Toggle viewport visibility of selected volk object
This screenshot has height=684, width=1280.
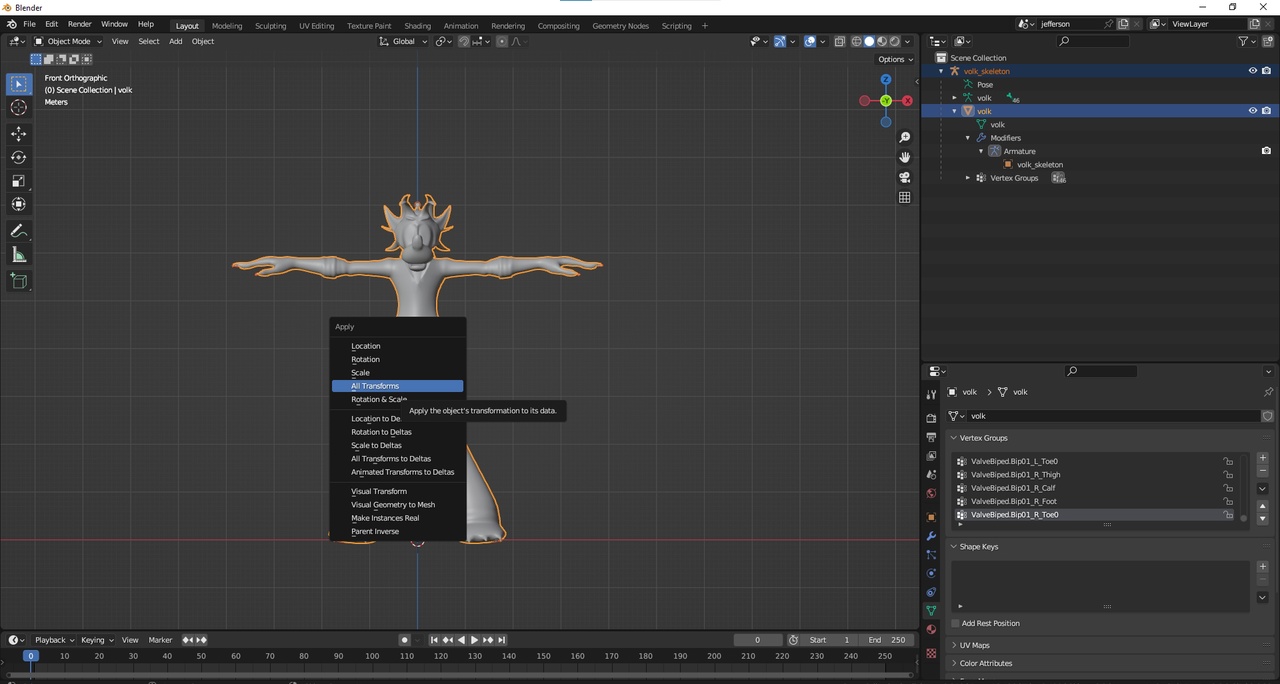click(1252, 111)
